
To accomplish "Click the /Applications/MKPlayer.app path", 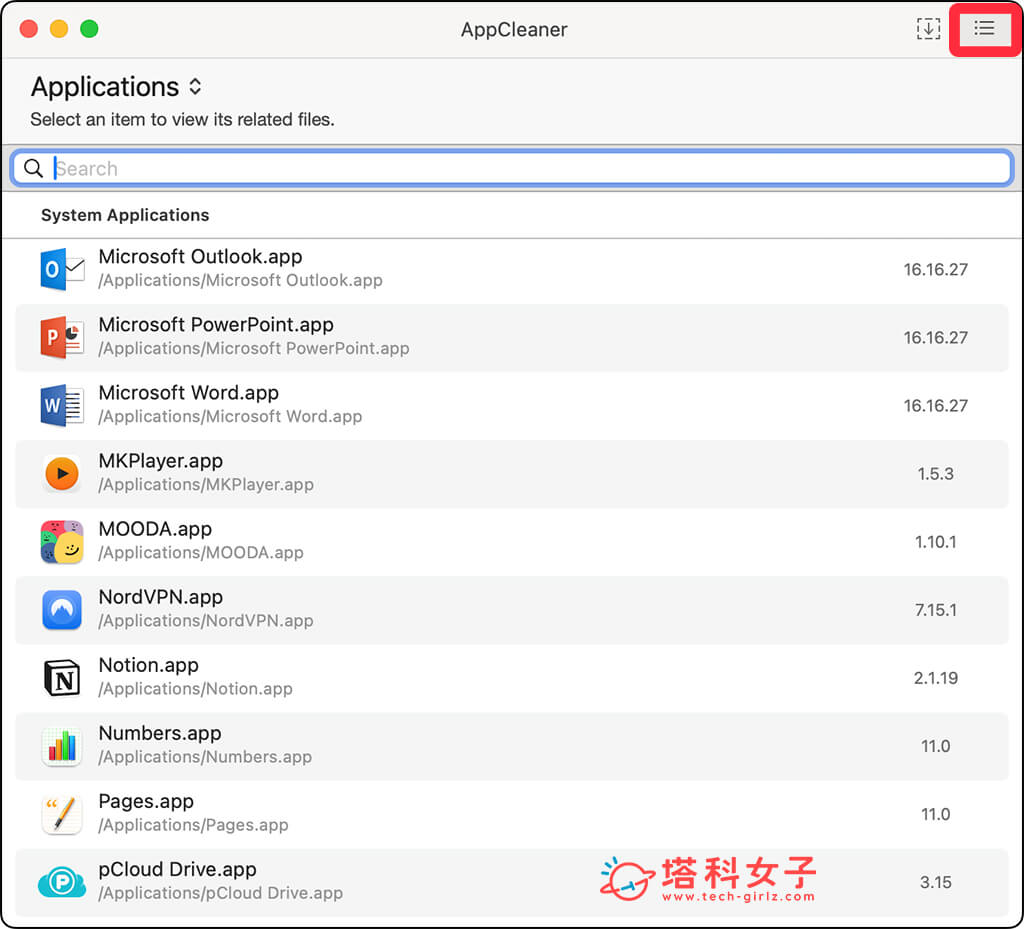I will tap(206, 484).
